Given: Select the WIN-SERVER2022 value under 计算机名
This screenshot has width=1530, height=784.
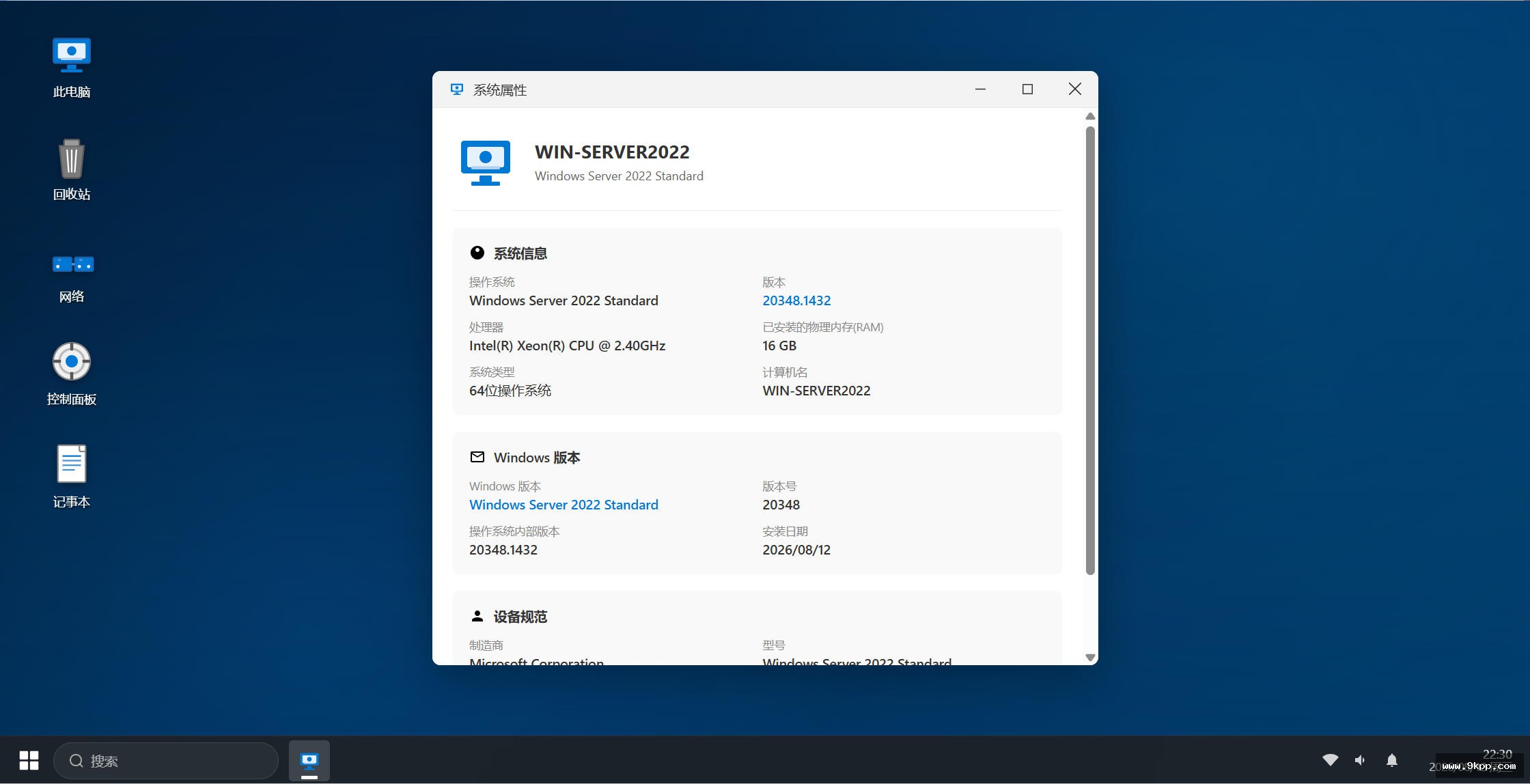Looking at the screenshot, I should [x=816, y=391].
